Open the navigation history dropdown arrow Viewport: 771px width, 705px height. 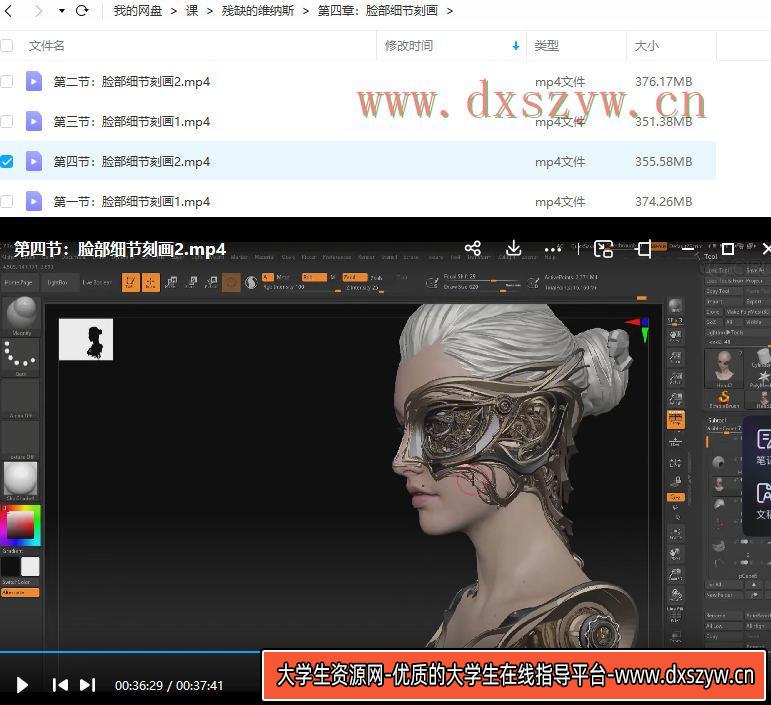pyautogui.click(x=61, y=11)
